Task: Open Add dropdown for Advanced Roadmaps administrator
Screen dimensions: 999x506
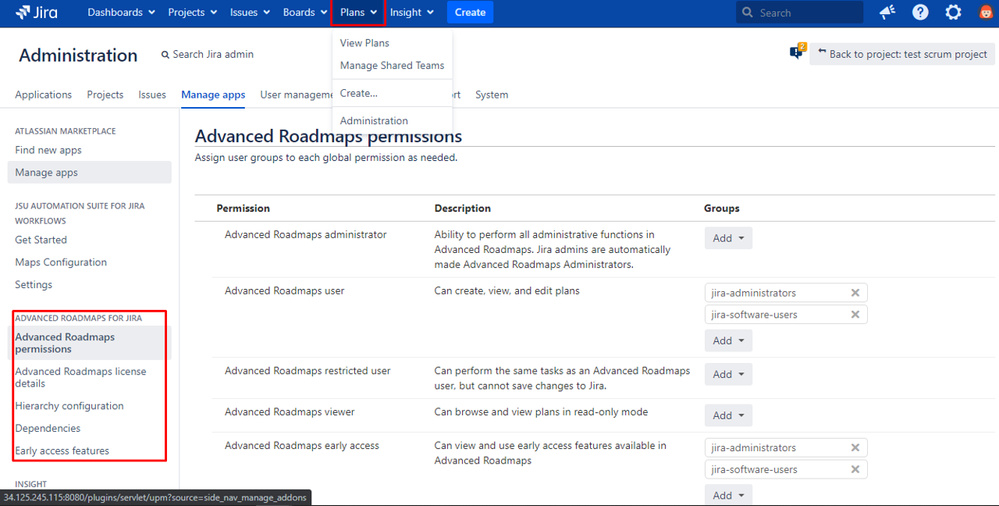Action: [x=728, y=238]
